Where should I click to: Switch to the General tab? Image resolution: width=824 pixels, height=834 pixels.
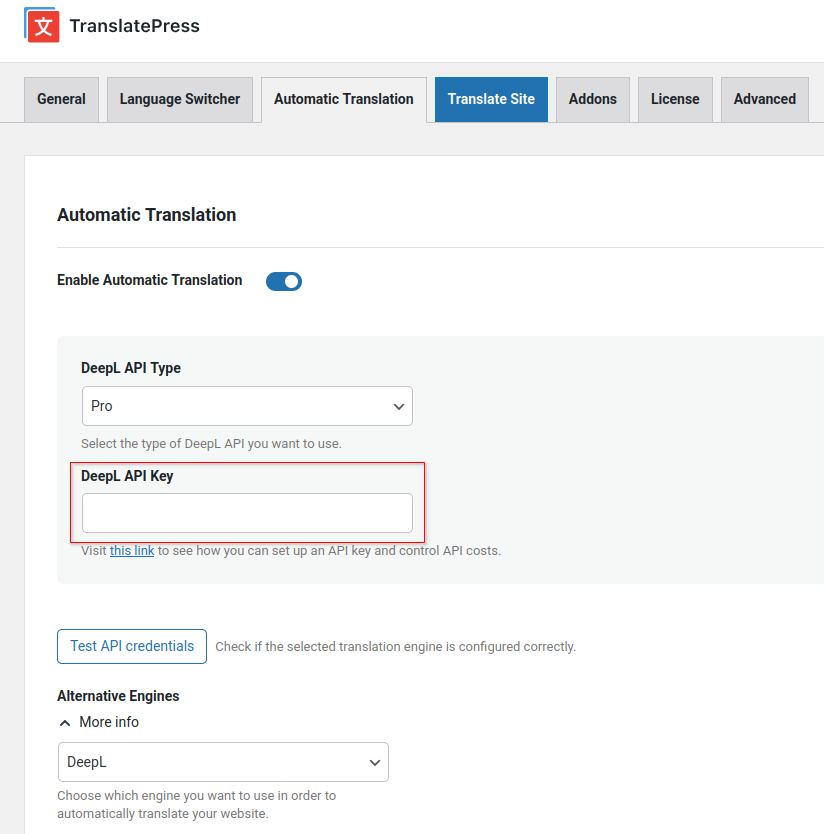[x=61, y=99]
